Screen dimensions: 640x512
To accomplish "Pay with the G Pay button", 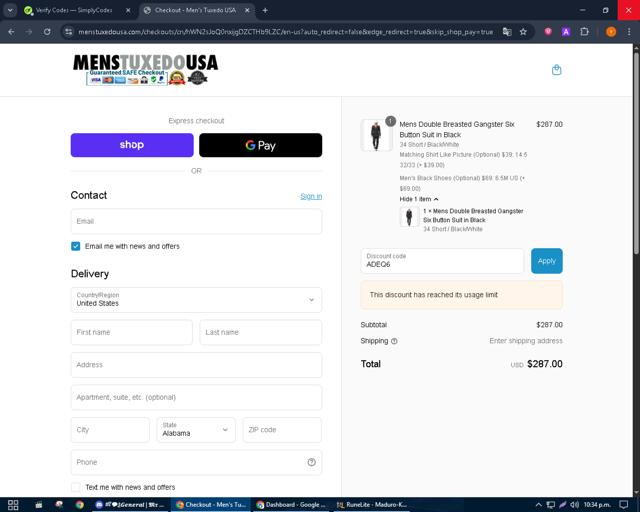I will (260, 145).
